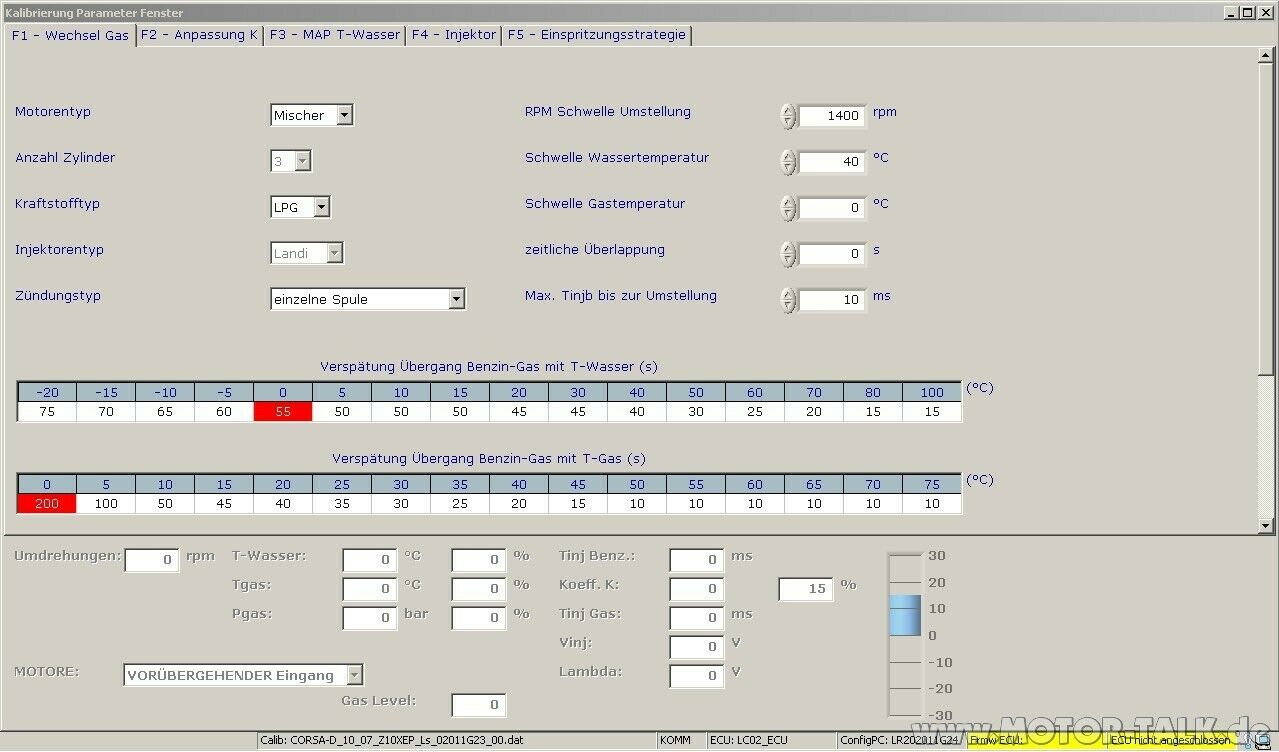Select T-Wasser column header 100
Screen dimensions: 1279x752
coord(932,392)
